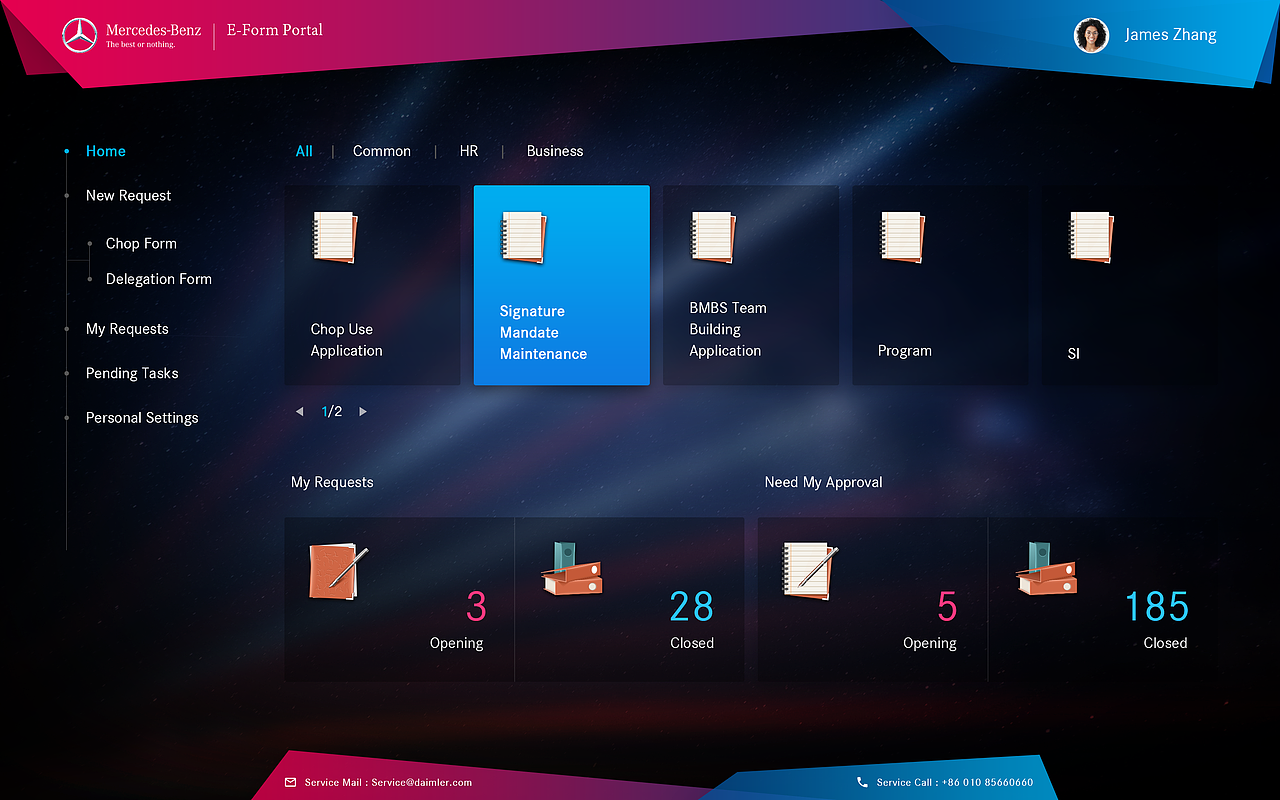Click the Need My Approval Opening notepad icon
1280x800 pixels.
(811, 571)
